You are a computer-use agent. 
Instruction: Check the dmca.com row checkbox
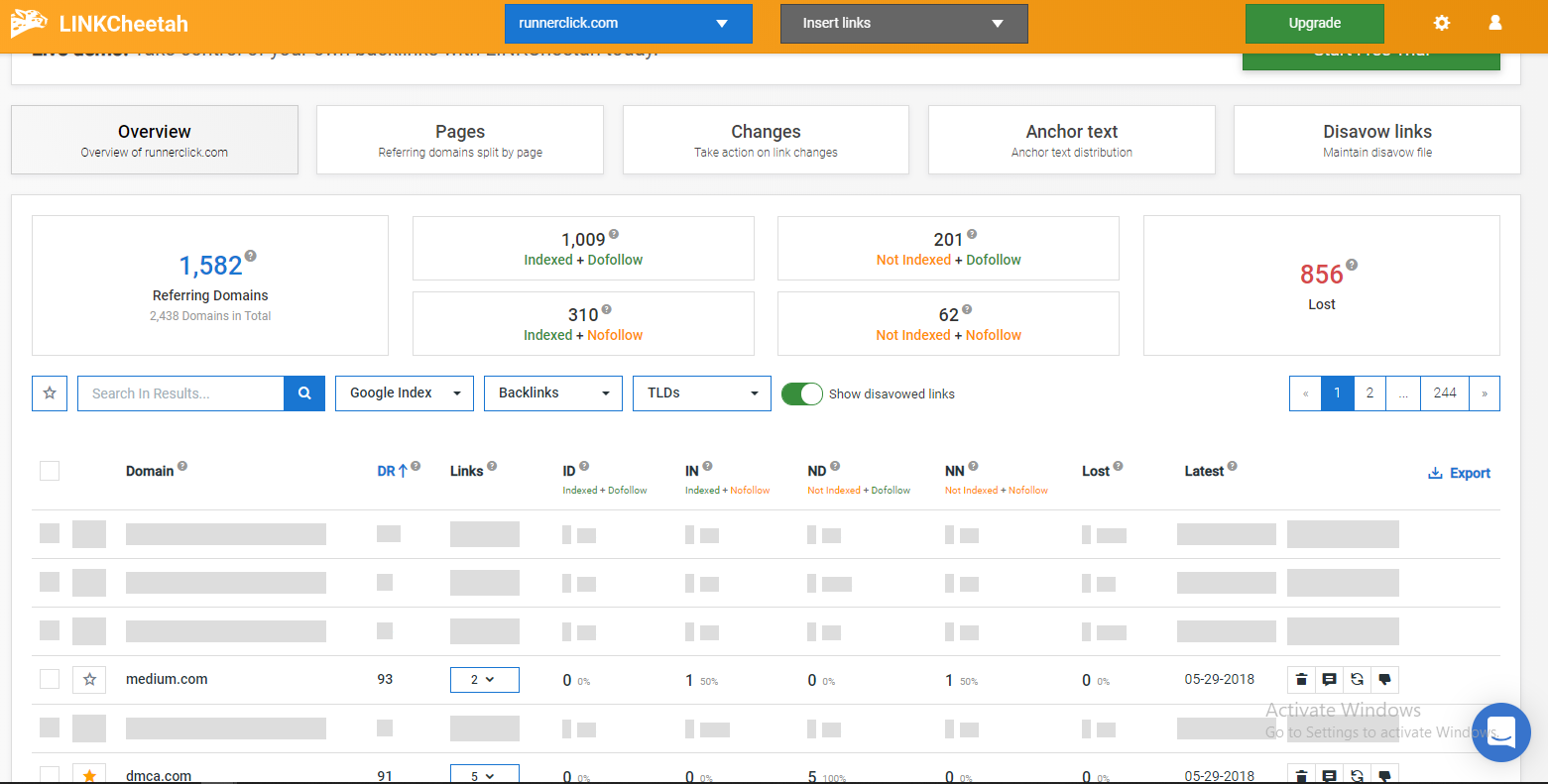pos(50,775)
